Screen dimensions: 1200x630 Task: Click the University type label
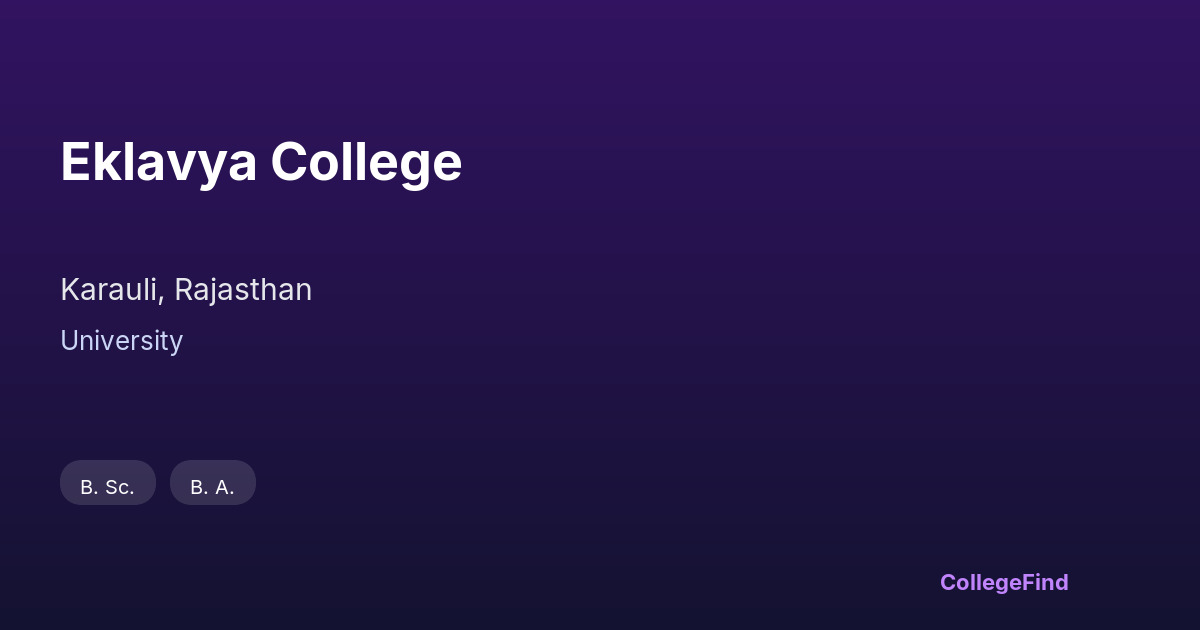[x=121, y=341]
